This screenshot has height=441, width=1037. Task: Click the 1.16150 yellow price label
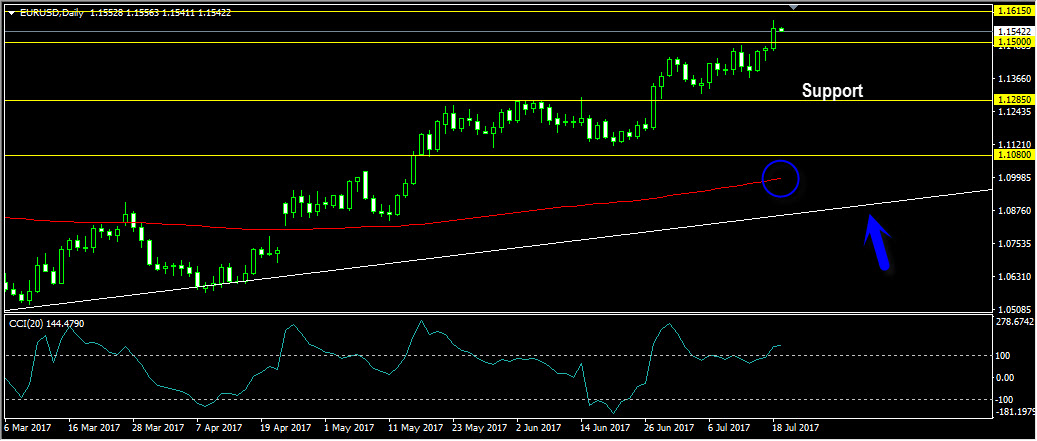click(1015, 11)
